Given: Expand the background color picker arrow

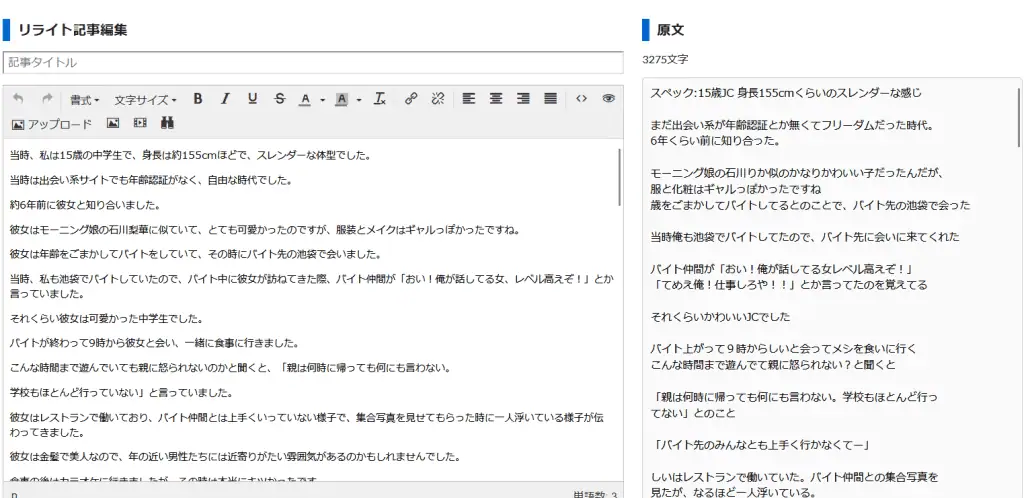Looking at the screenshot, I should click(359, 100).
